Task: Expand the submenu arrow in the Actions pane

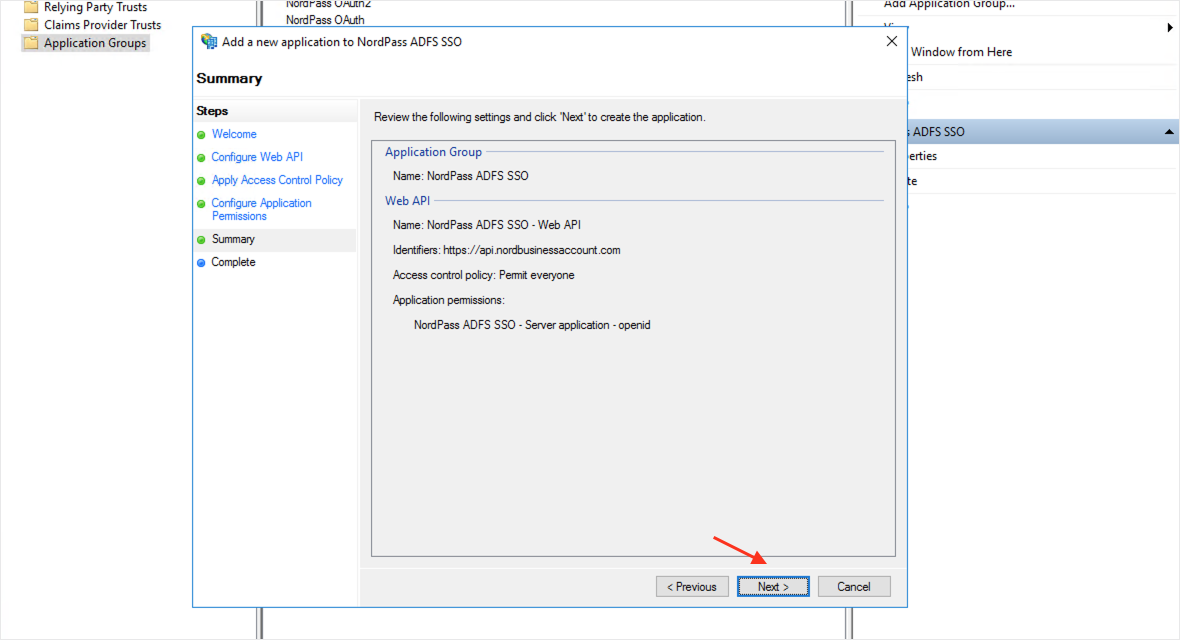Action: click(1169, 28)
